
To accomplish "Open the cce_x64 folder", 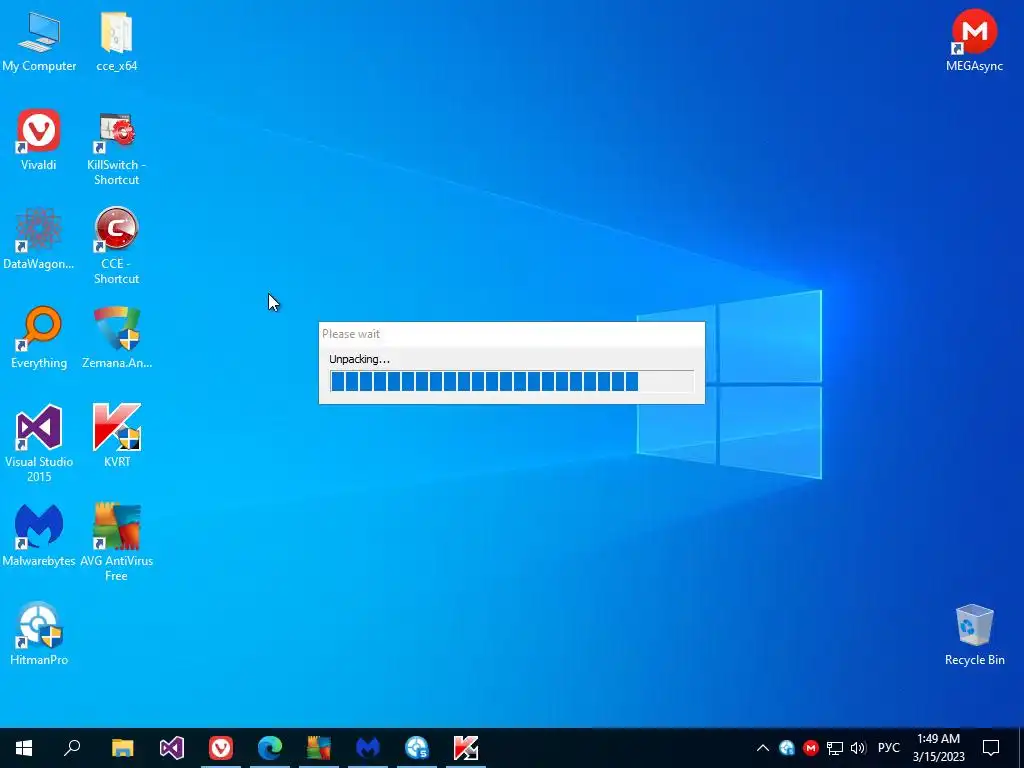I will click(116, 40).
